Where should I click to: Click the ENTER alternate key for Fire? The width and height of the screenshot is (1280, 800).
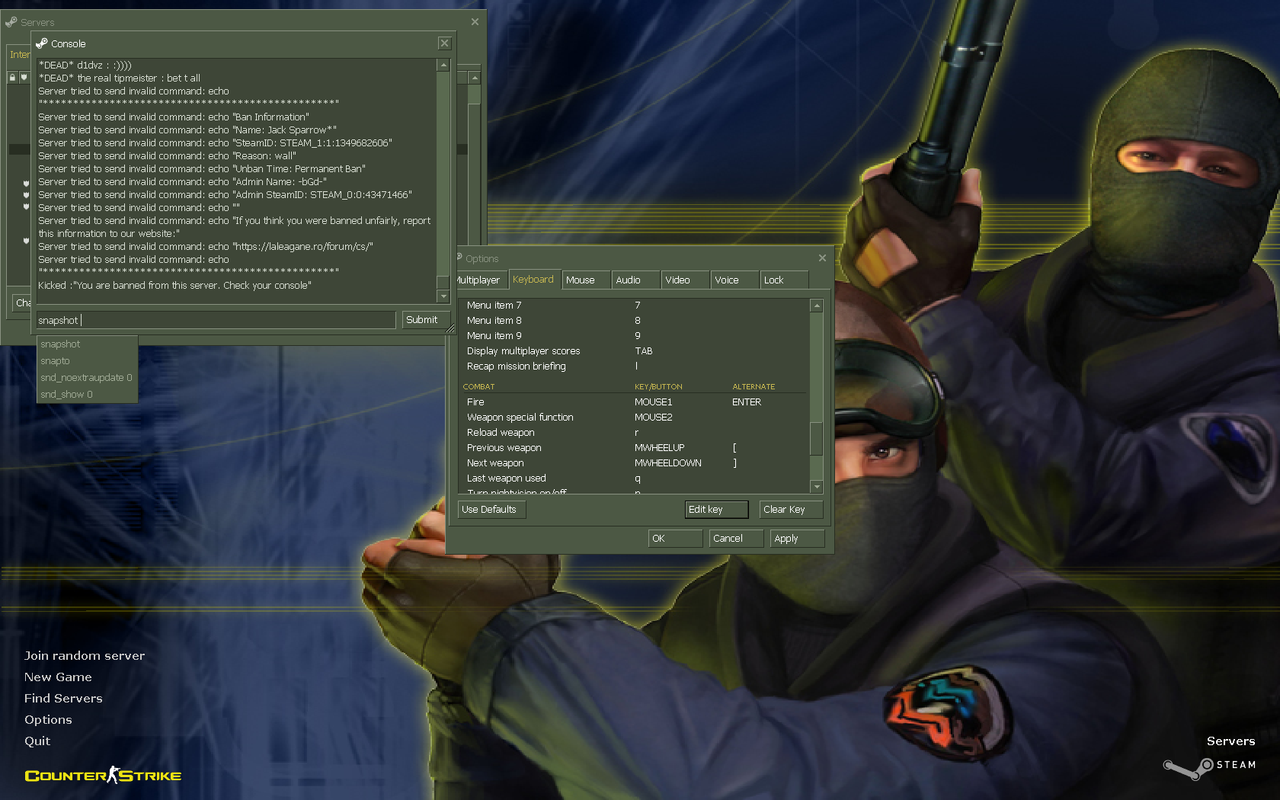tap(747, 402)
